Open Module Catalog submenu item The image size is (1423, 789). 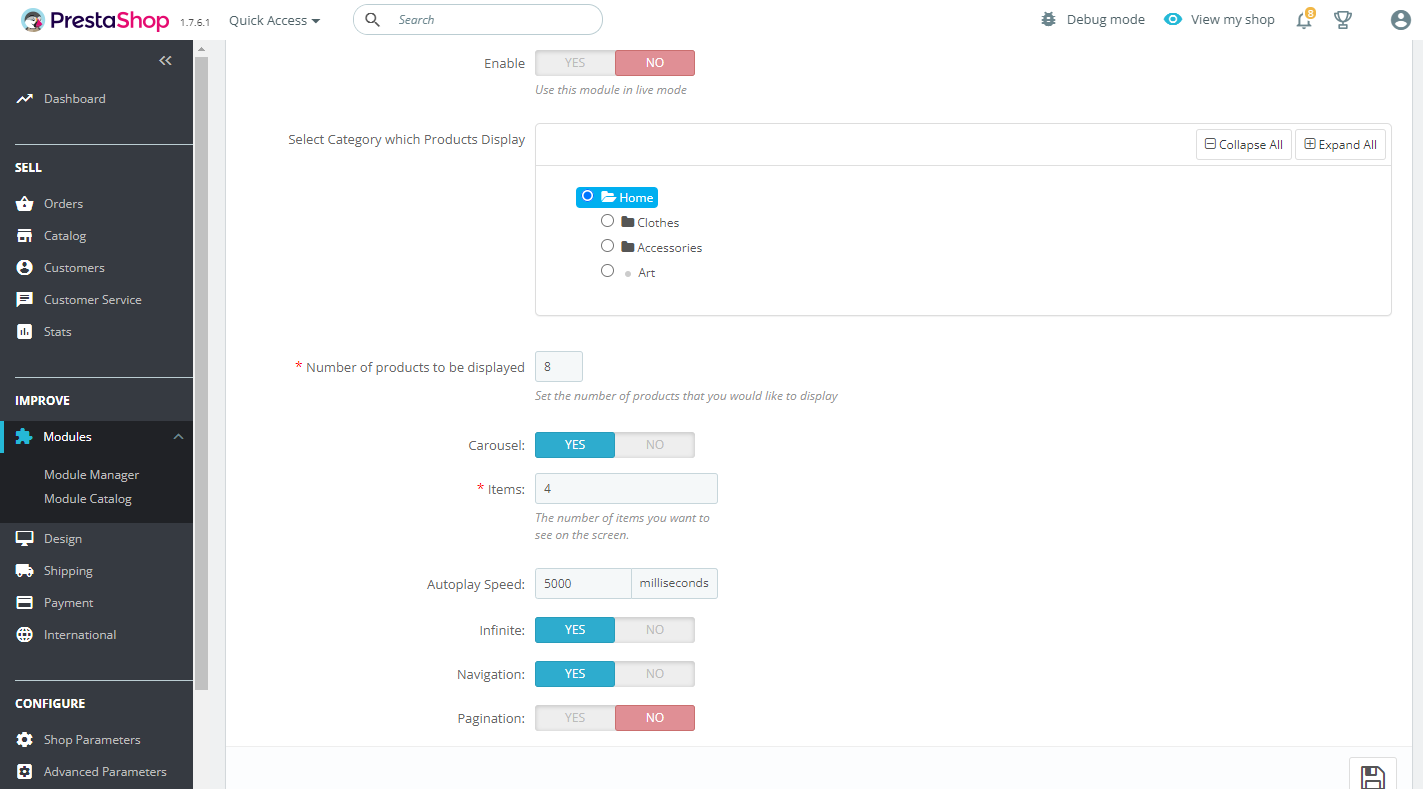point(88,499)
